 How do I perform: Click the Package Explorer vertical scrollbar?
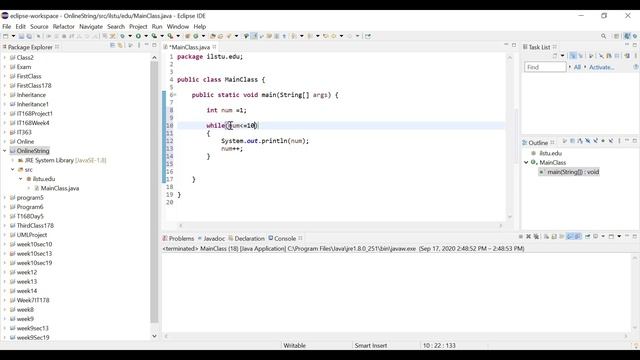154,192
